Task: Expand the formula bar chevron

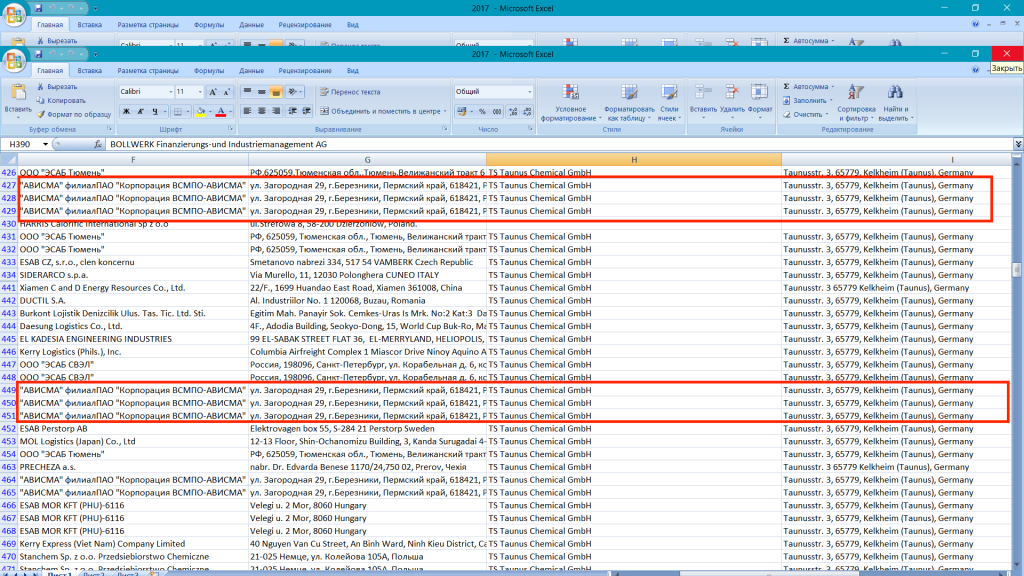Action: tap(1017, 145)
